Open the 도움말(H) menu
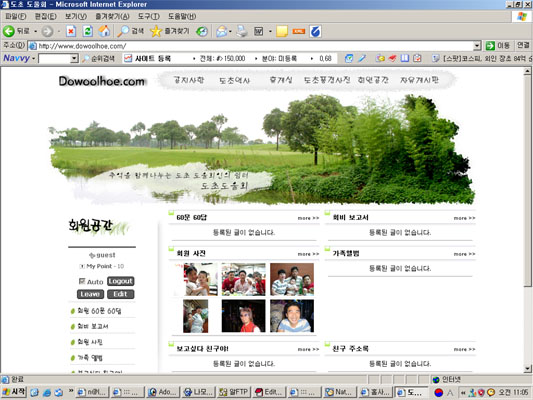 (x=182, y=16)
